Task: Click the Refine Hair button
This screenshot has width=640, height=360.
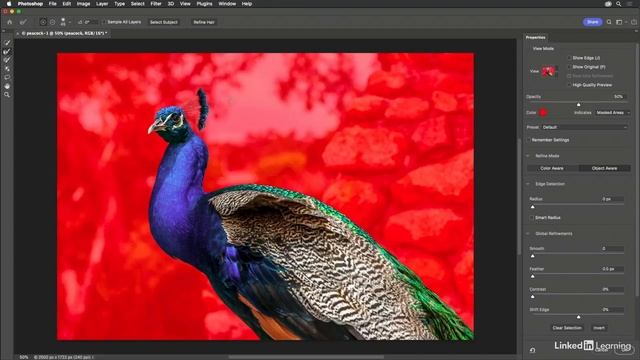Action: pos(204,22)
